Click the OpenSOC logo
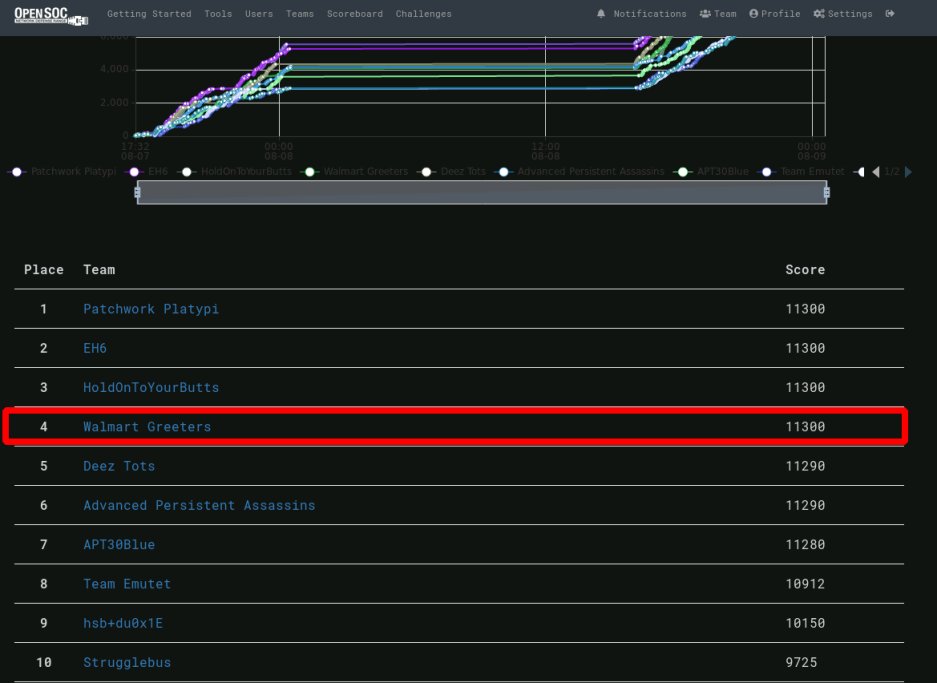937x683 pixels. 51,16
